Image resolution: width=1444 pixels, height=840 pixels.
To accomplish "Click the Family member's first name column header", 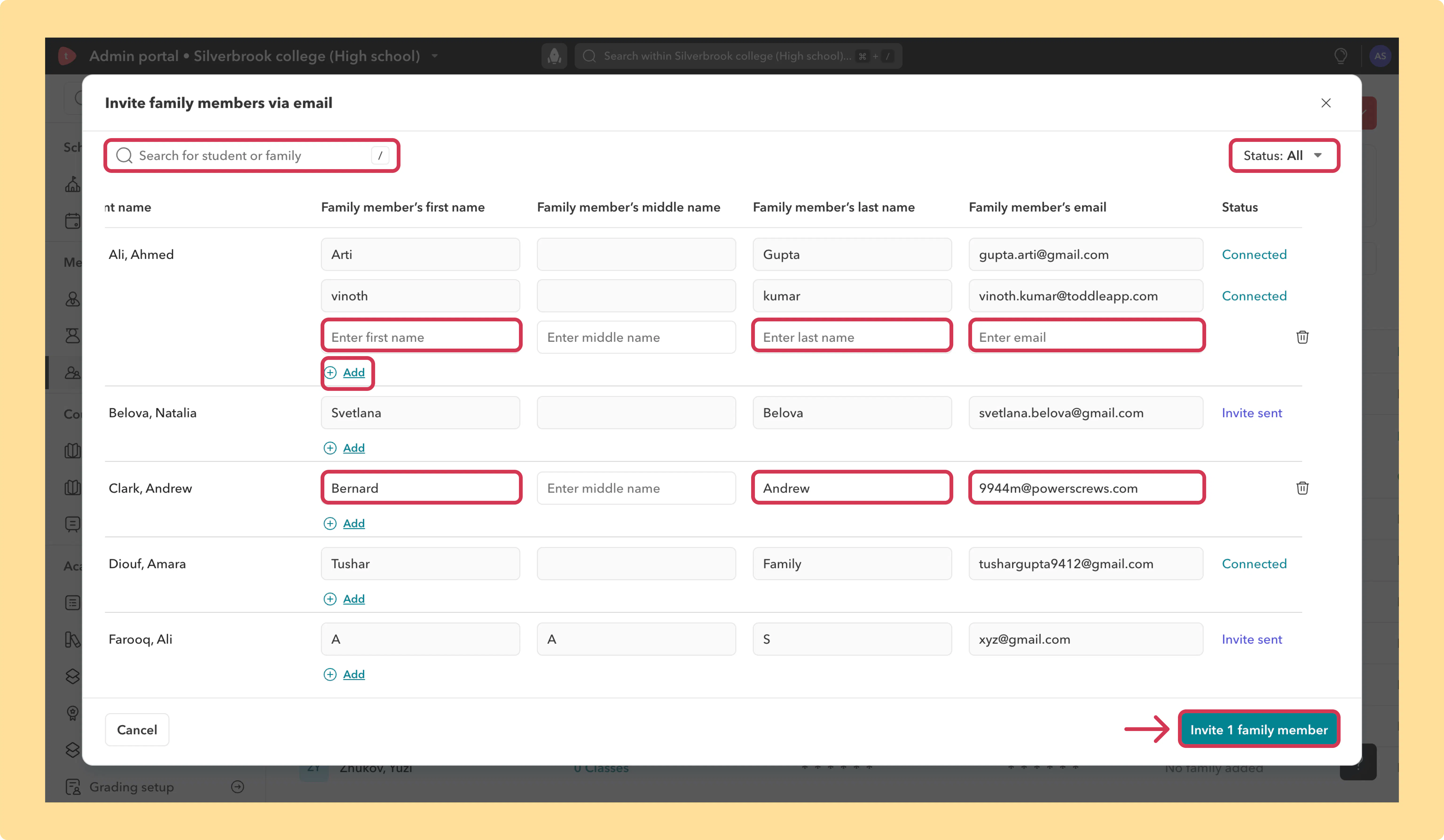I will pyautogui.click(x=403, y=207).
